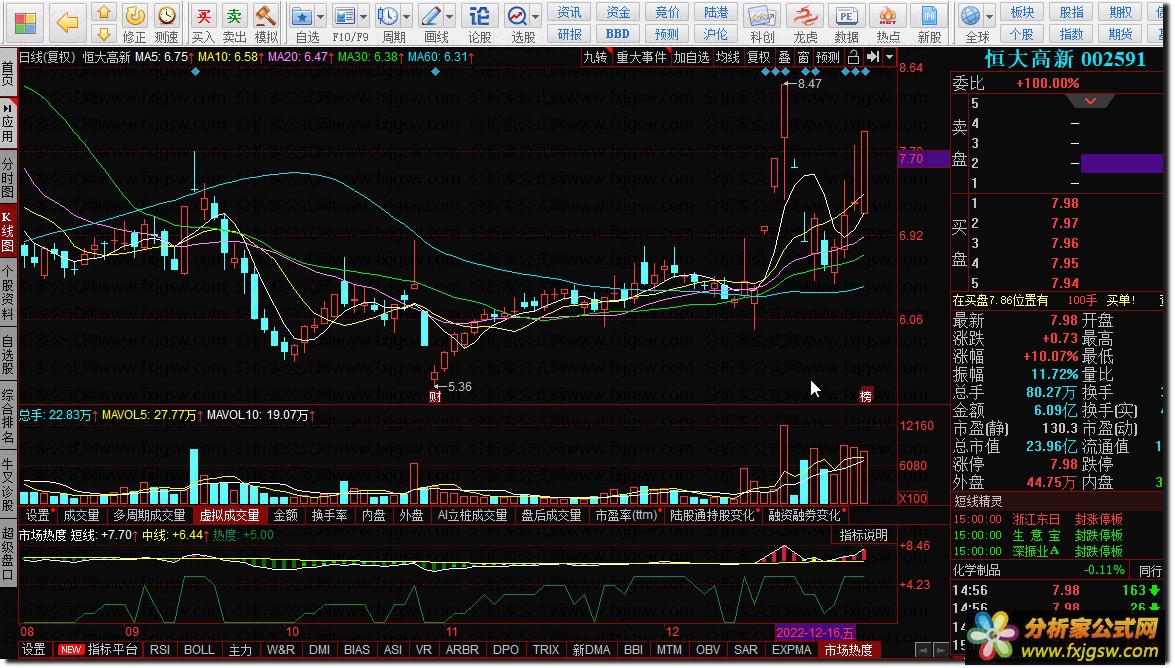
Task: Toggle 均线 moving averages display
Action: (x=727, y=57)
